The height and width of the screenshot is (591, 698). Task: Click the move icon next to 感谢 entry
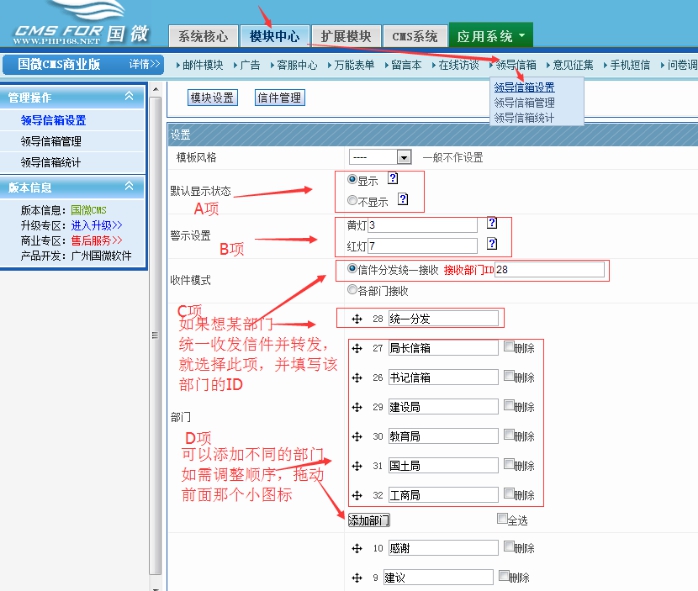point(357,548)
